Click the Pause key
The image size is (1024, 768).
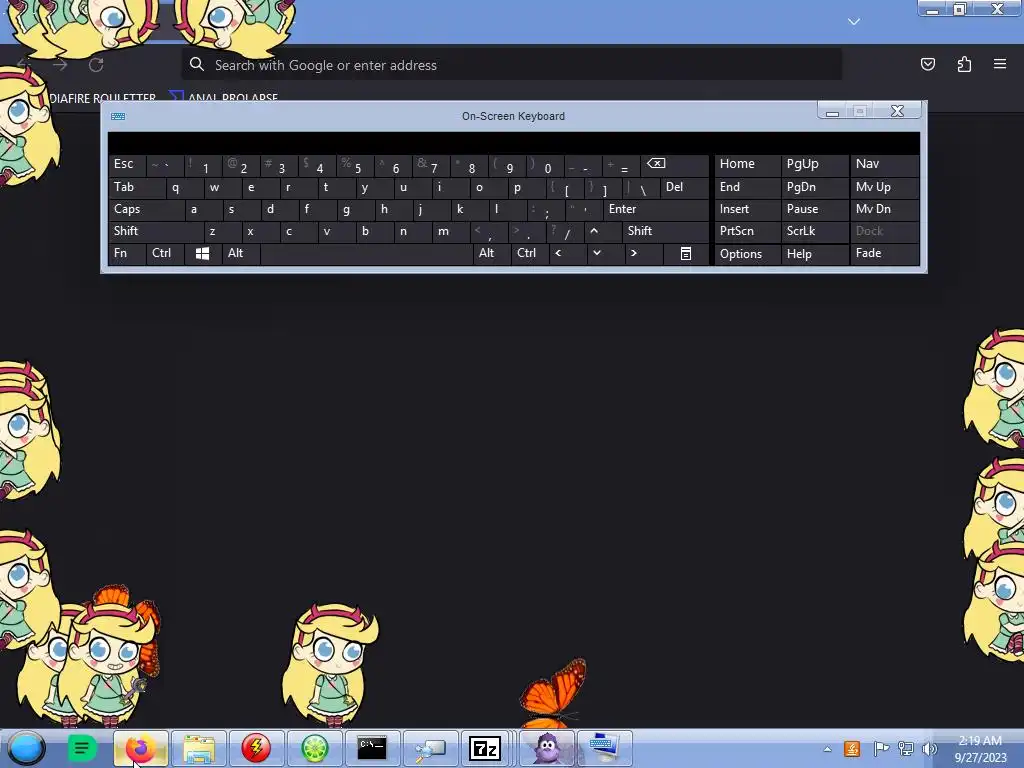pos(814,210)
